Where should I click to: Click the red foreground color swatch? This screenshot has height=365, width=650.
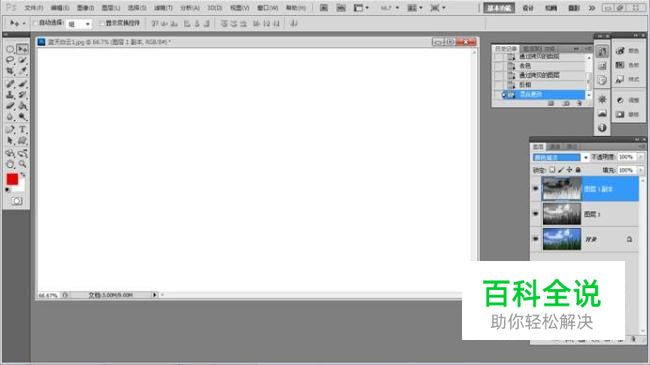click(12, 179)
